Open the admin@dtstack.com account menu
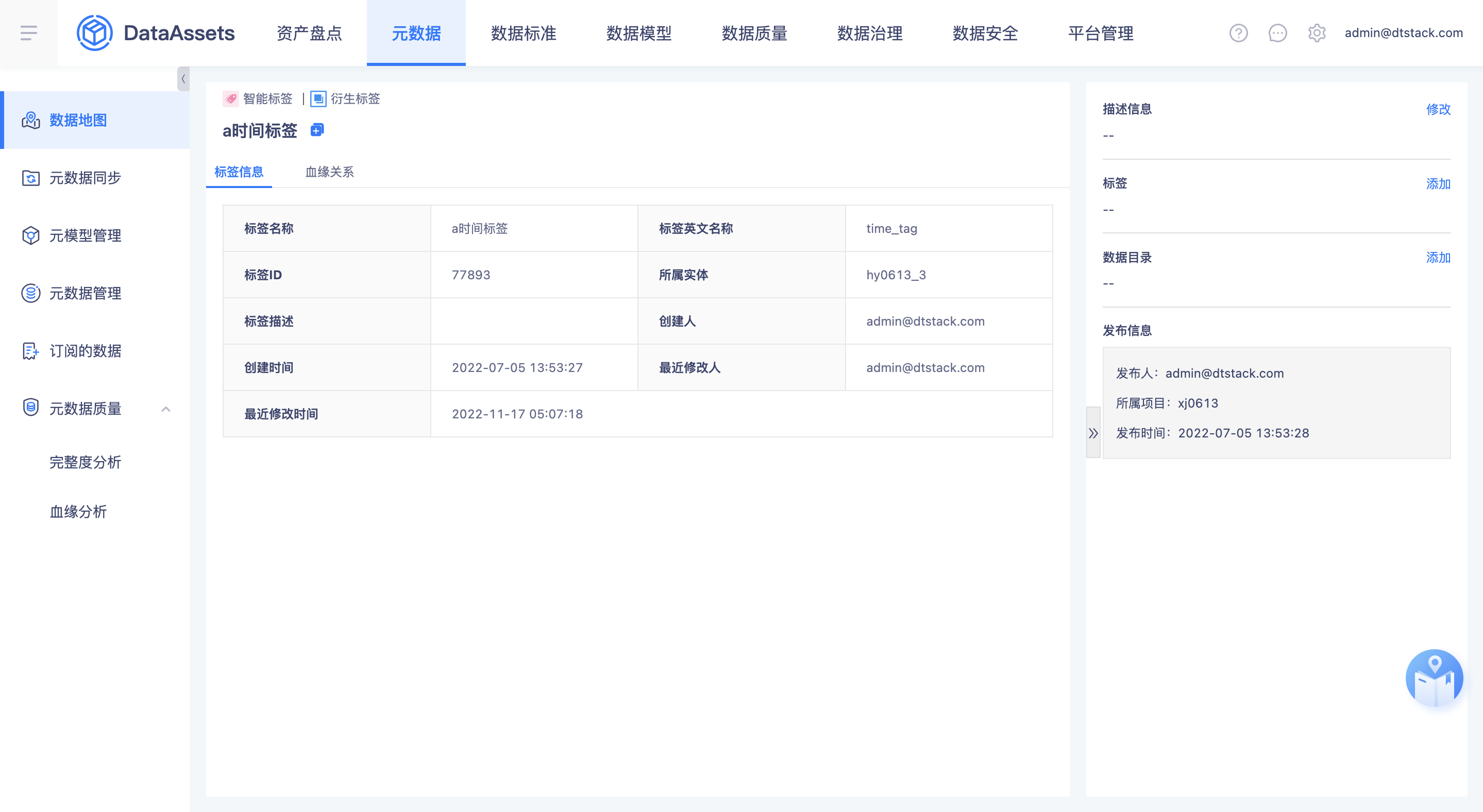Image resolution: width=1483 pixels, height=812 pixels. tap(1404, 33)
